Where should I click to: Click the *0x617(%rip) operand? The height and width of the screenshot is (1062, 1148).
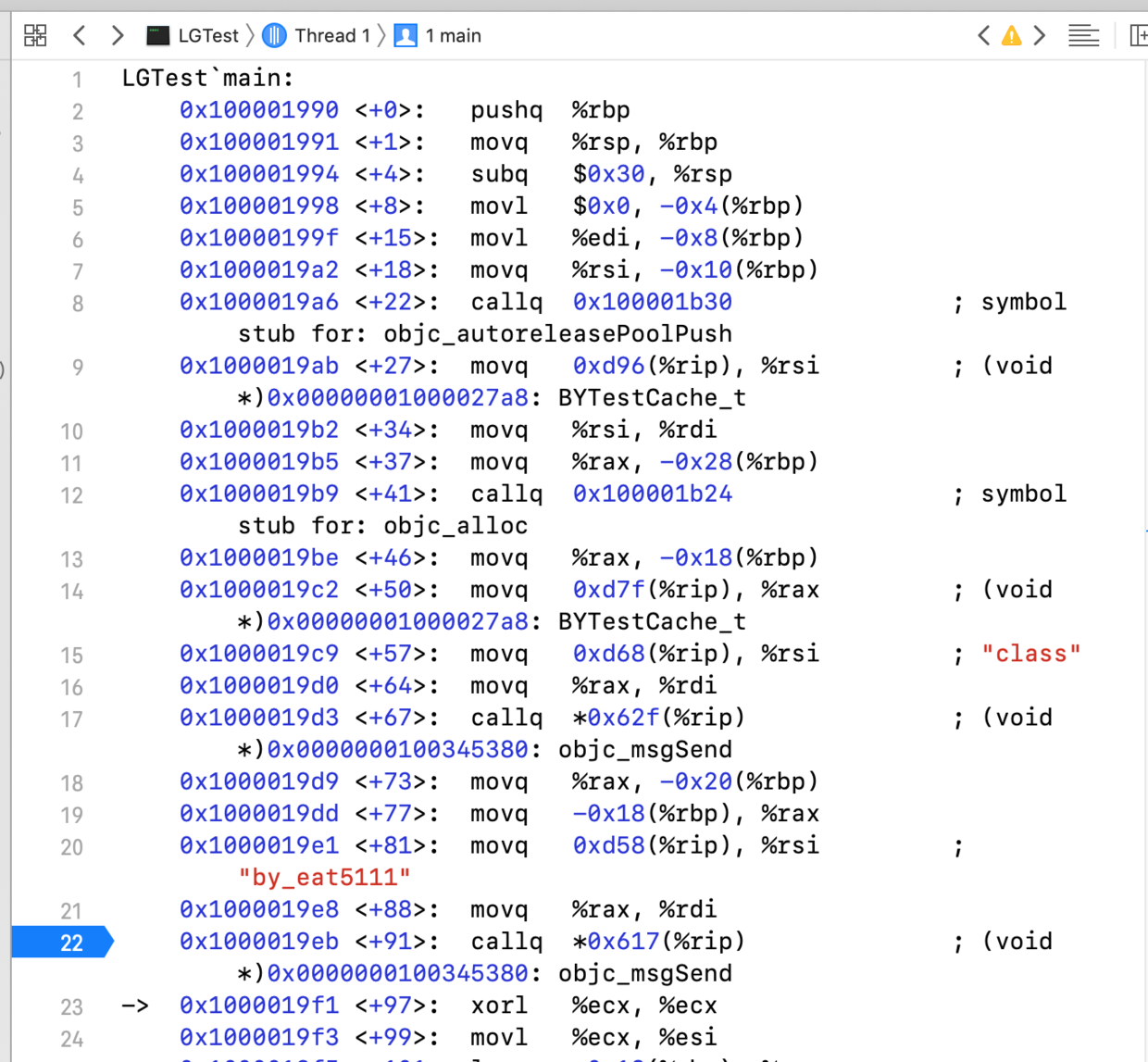tap(658, 942)
